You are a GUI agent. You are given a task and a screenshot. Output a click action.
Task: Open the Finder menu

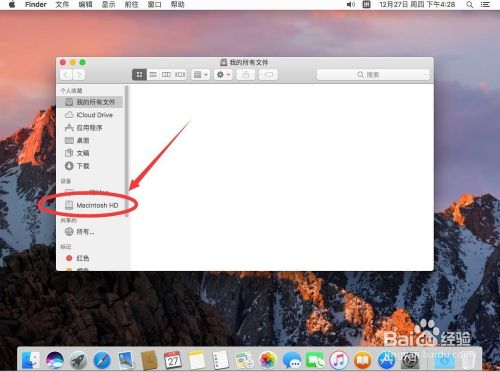point(36,5)
